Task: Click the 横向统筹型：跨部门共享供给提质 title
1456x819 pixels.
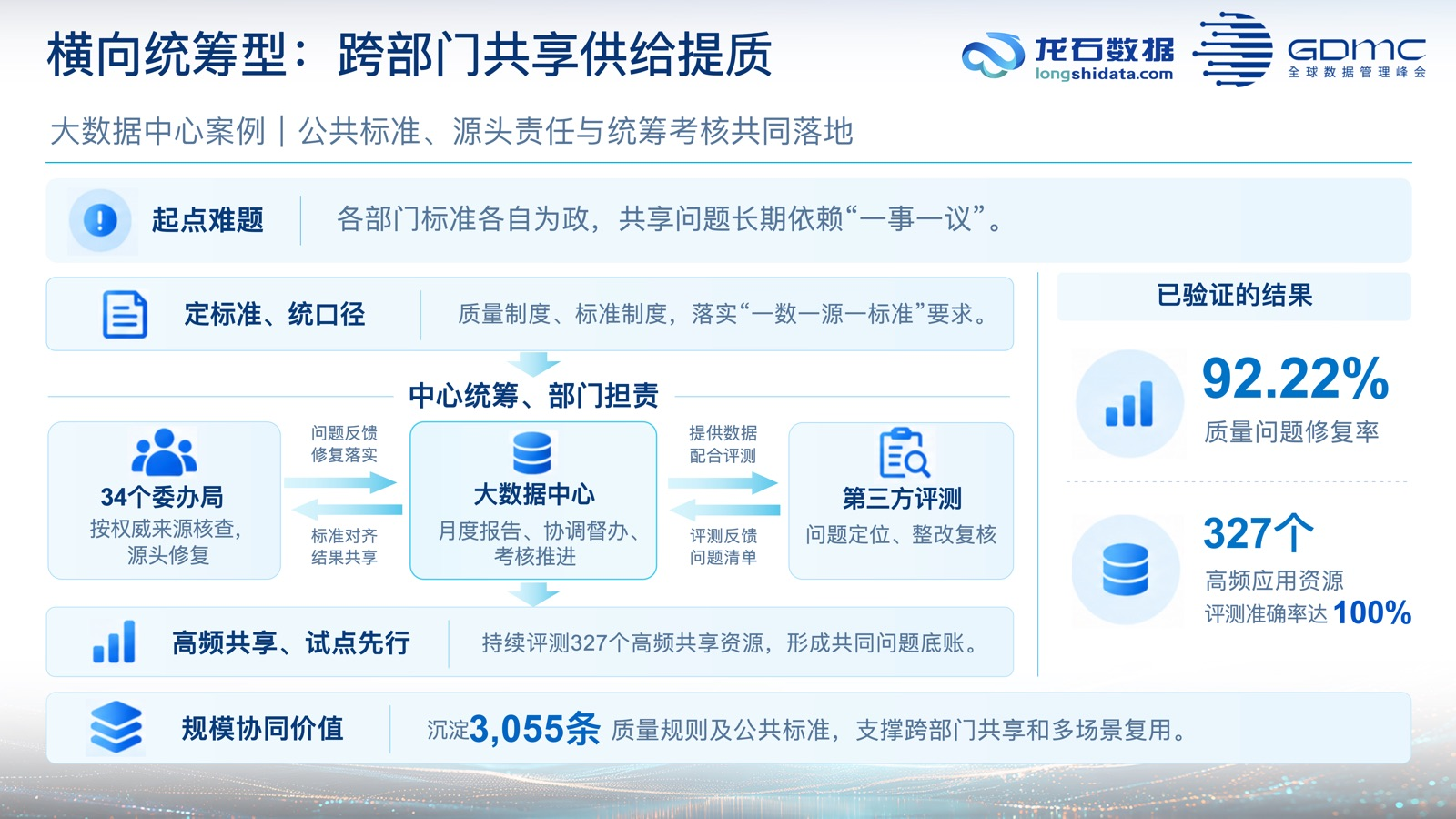Action: [x=409, y=55]
